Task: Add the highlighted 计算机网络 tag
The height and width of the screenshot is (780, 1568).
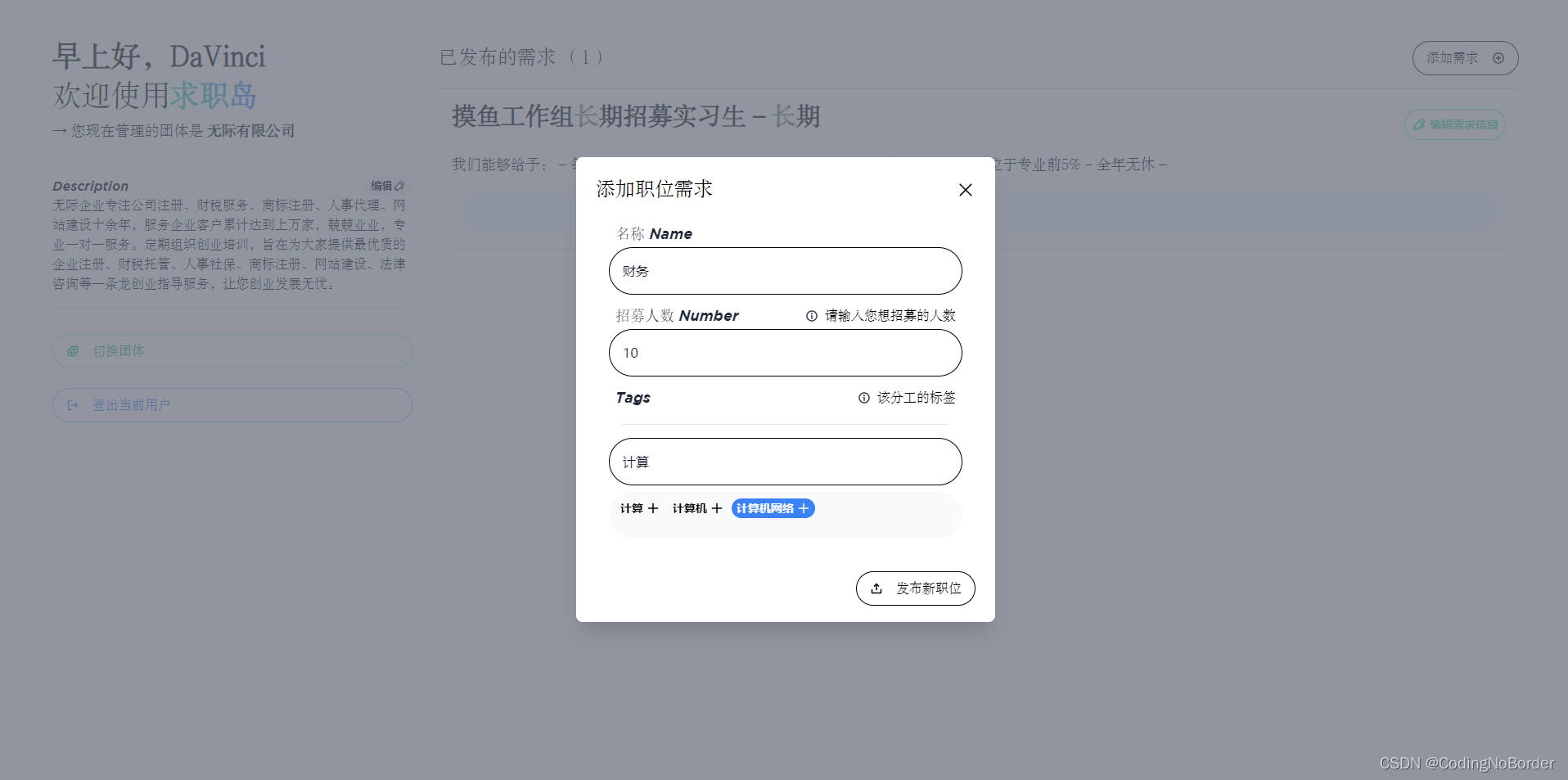Action: pos(773,508)
